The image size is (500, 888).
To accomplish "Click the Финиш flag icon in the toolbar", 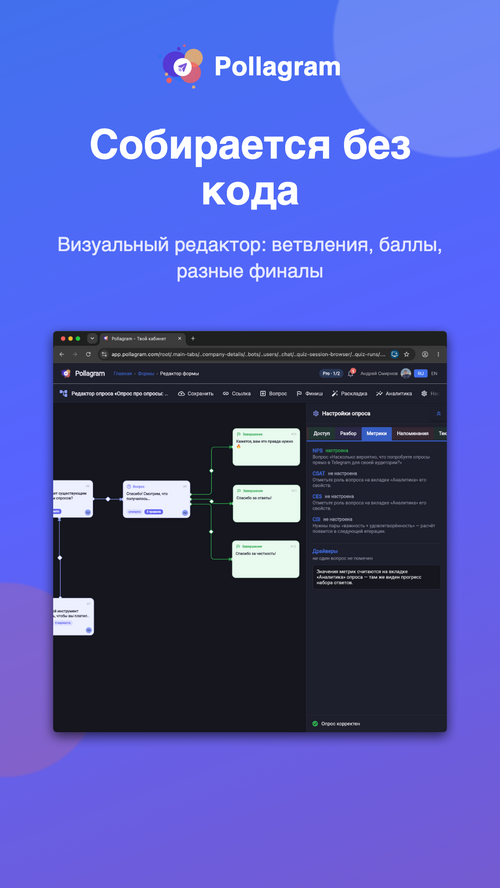I will (299, 394).
